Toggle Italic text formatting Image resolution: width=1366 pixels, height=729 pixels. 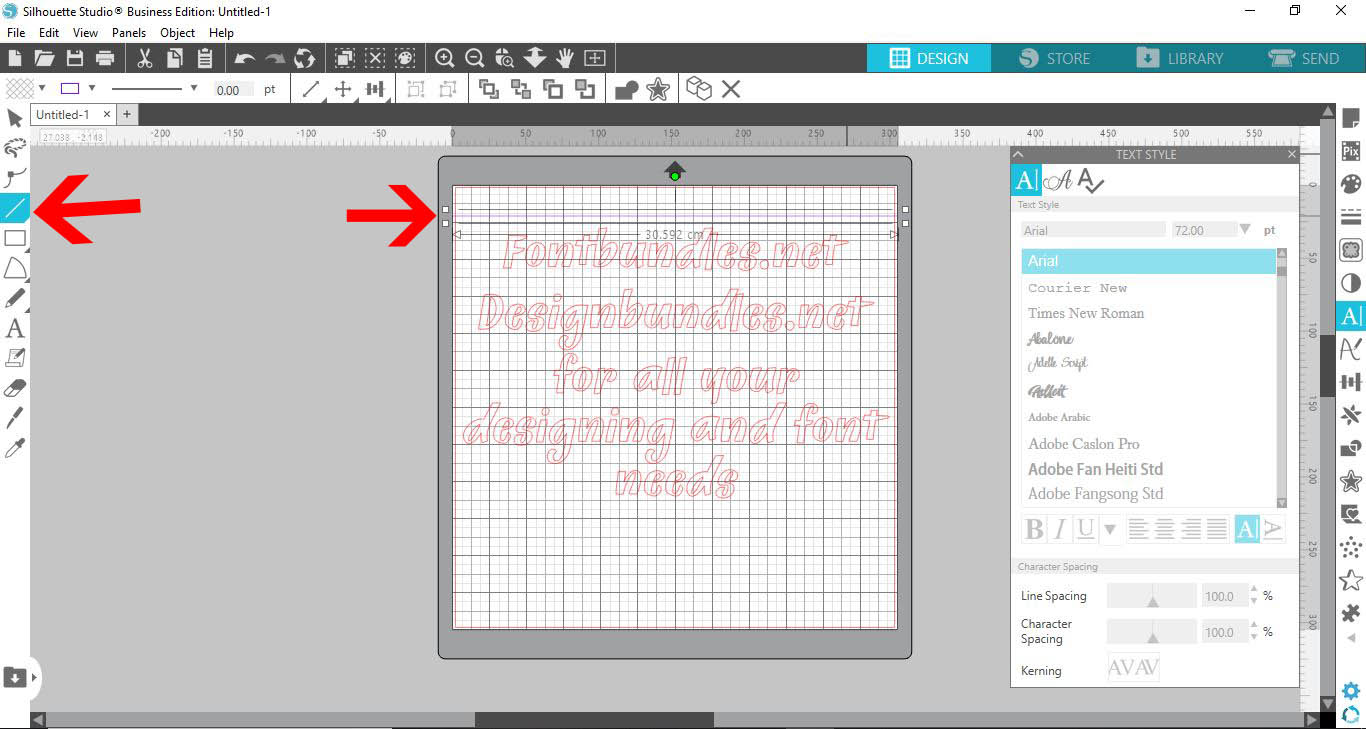(1060, 529)
